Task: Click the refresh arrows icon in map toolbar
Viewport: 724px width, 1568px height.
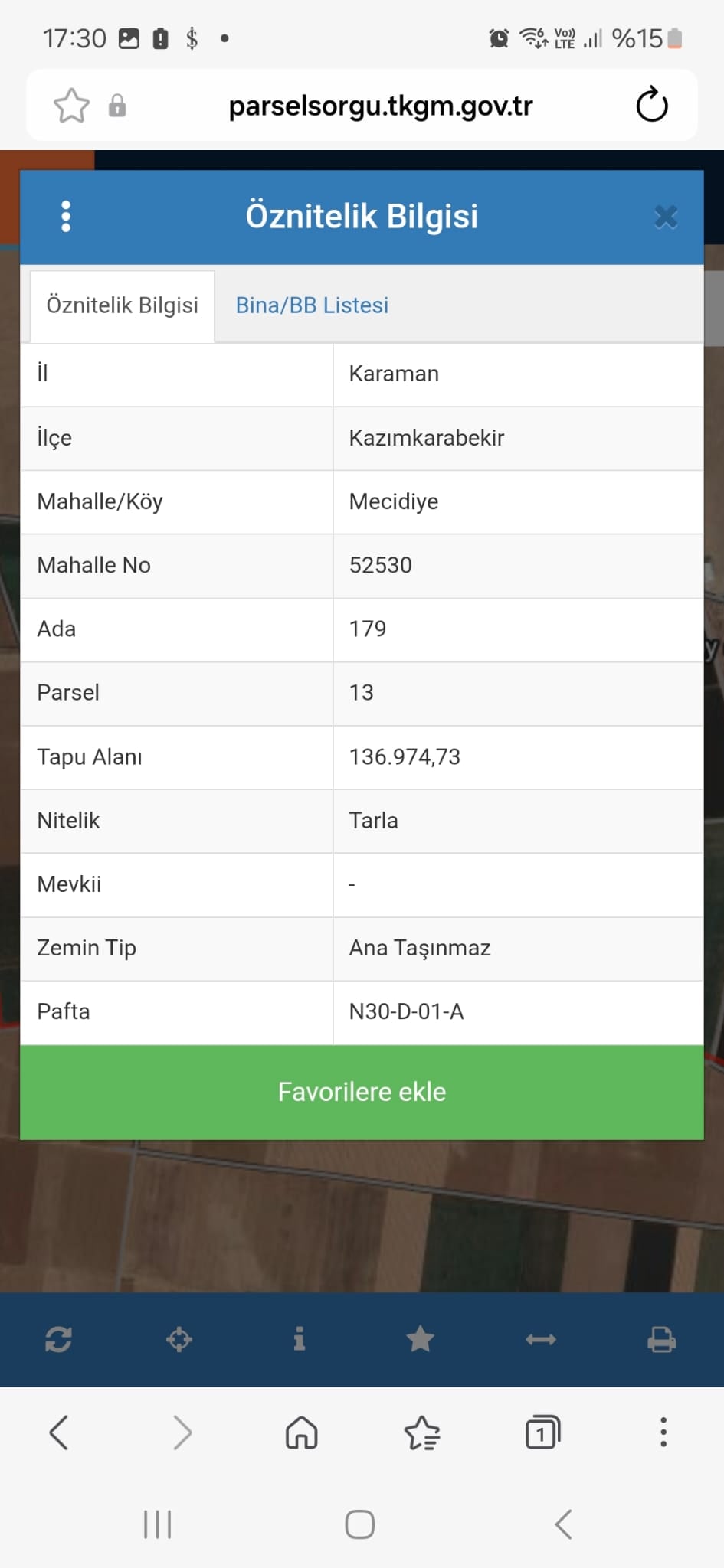Action: 59,1340
